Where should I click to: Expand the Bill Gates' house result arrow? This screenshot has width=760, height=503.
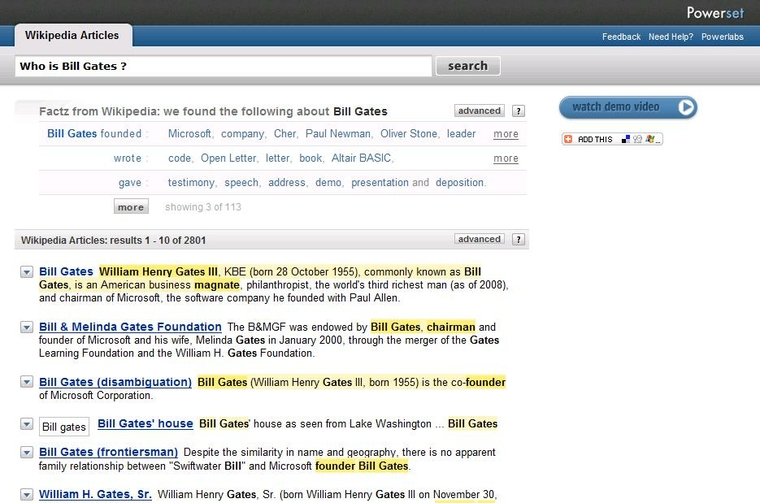pos(27,424)
